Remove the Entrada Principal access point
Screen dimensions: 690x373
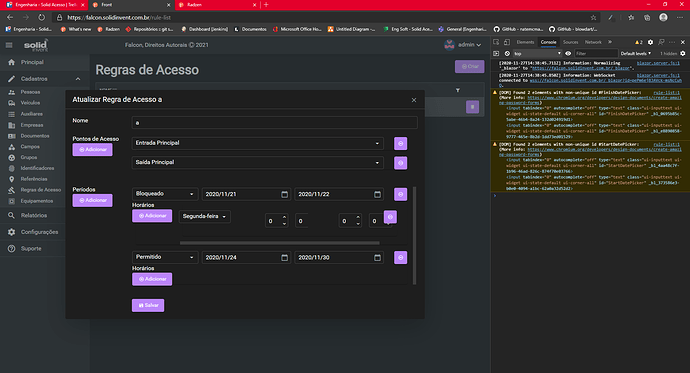[x=400, y=143]
